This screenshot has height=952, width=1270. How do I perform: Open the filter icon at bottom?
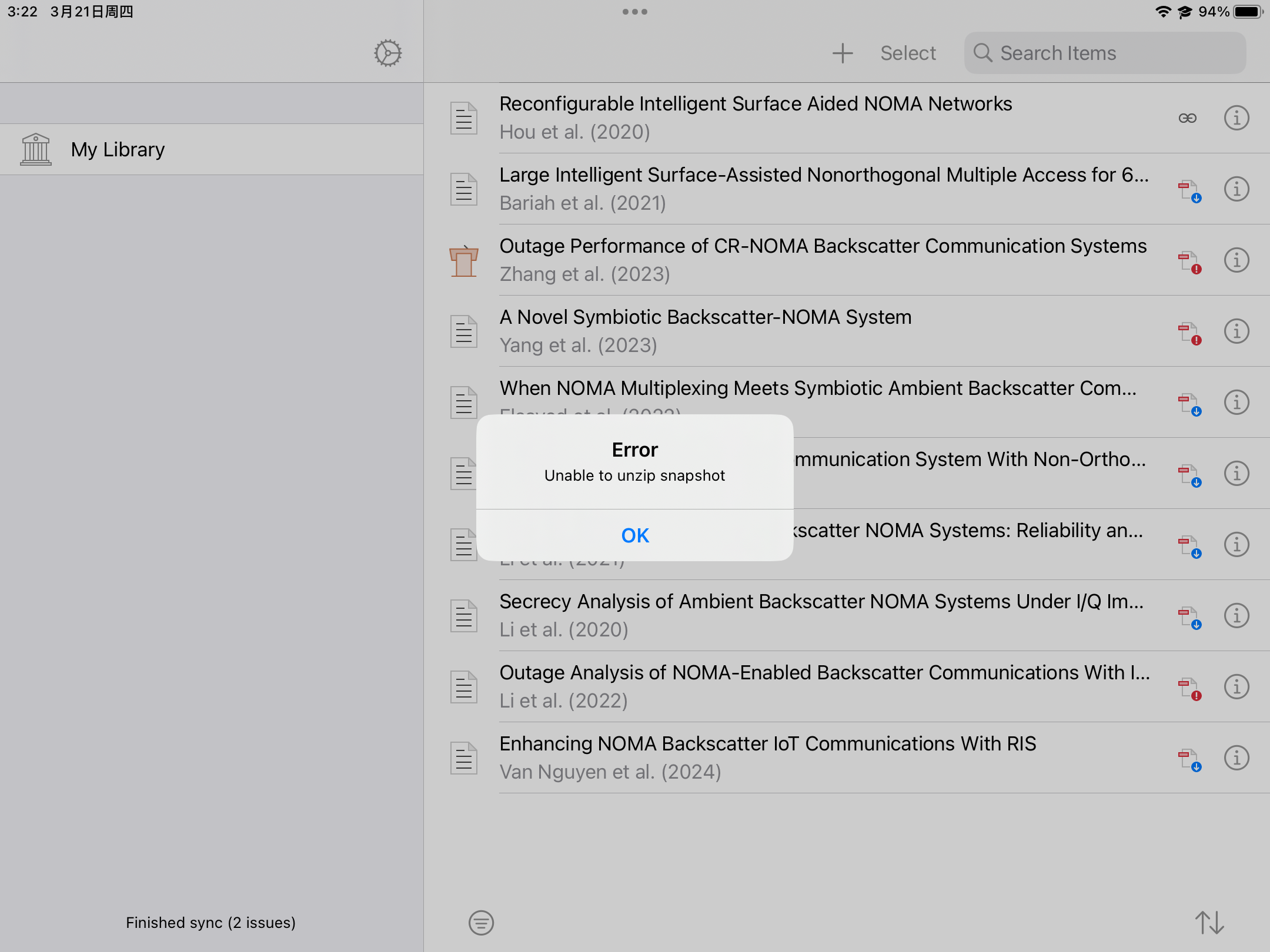click(x=481, y=923)
